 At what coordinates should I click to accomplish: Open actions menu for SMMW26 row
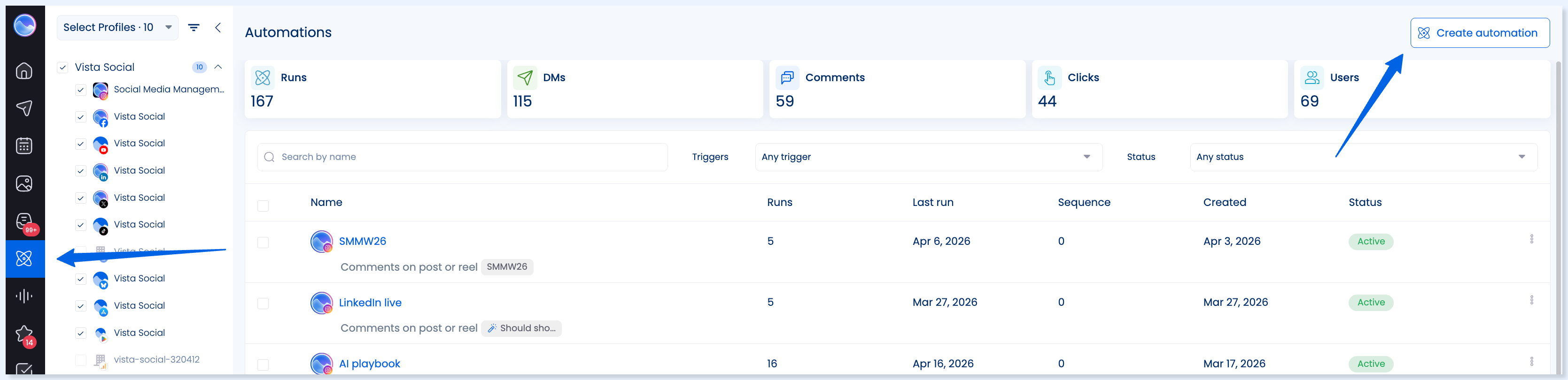coord(1531,240)
